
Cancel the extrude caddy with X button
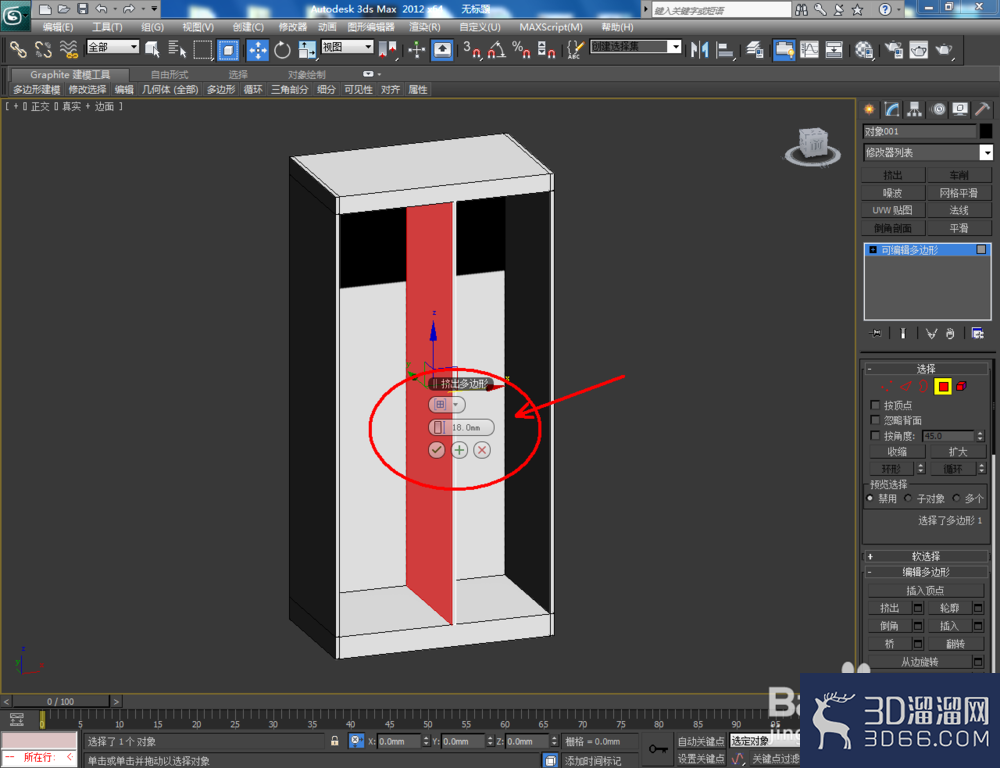482,450
